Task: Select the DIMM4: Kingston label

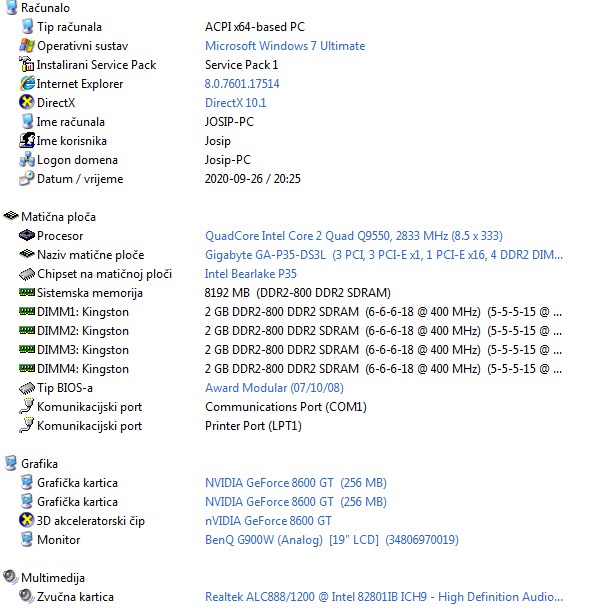Action: click(x=83, y=369)
